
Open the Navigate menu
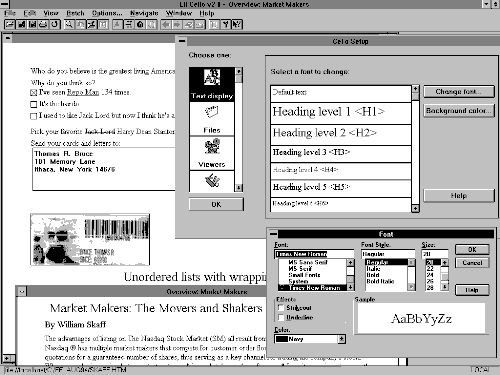(x=144, y=13)
